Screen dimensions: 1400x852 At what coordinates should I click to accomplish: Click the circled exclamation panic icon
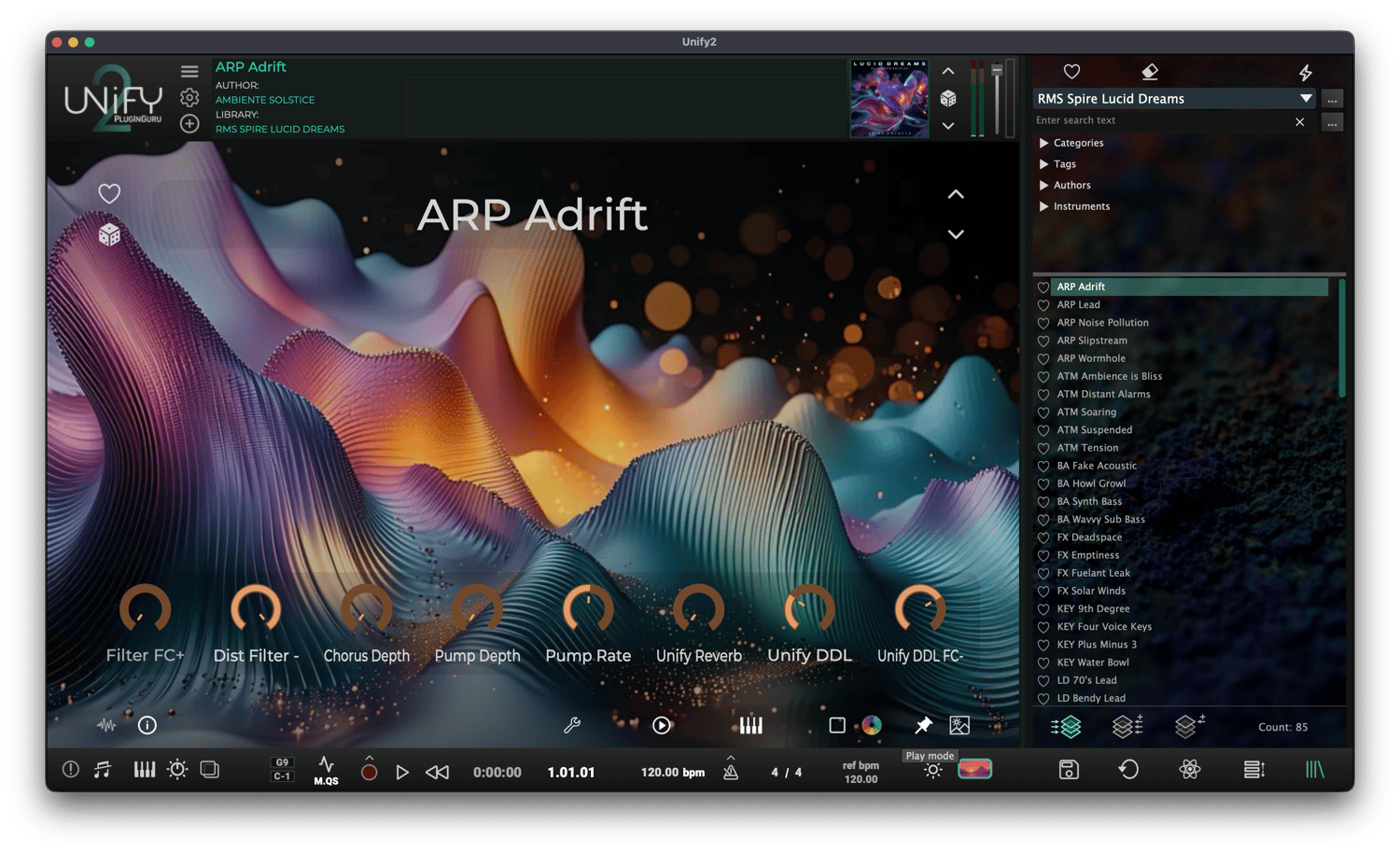(71, 770)
